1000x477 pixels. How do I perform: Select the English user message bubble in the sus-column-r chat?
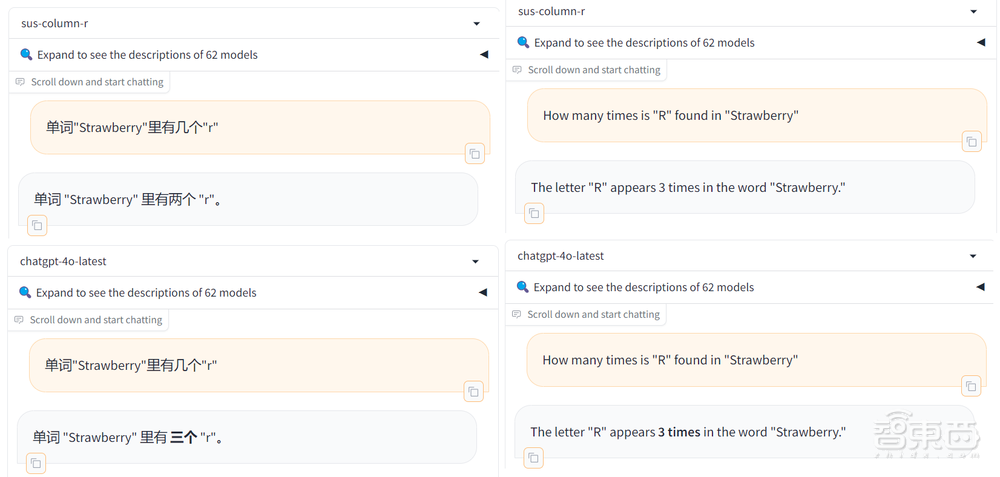(x=756, y=116)
